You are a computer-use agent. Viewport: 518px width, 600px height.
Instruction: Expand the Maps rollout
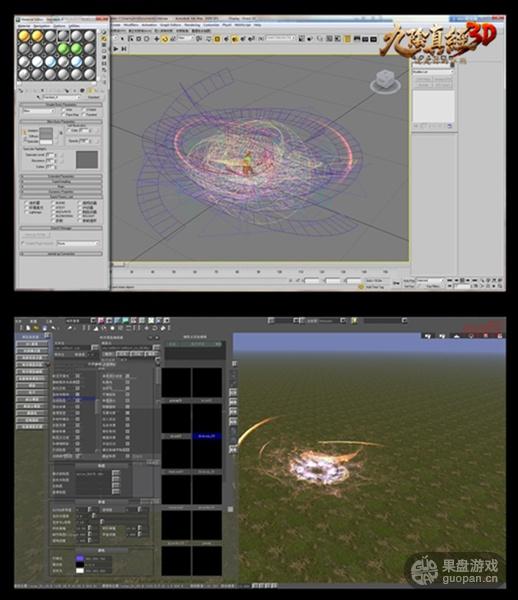pyautogui.click(x=61, y=186)
